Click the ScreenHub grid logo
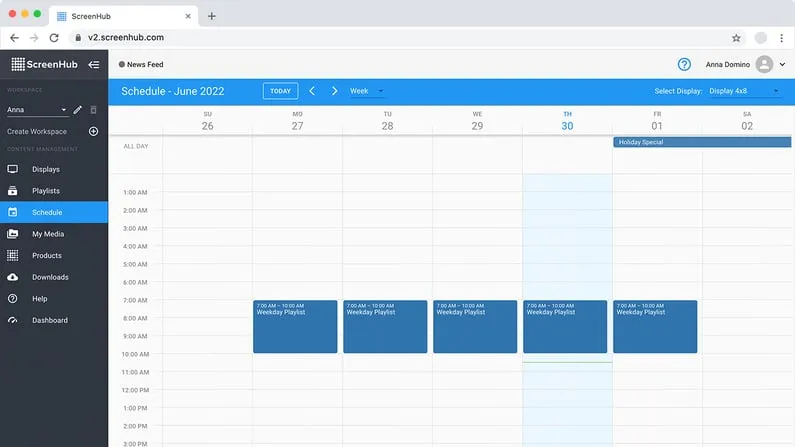 [x=18, y=64]
